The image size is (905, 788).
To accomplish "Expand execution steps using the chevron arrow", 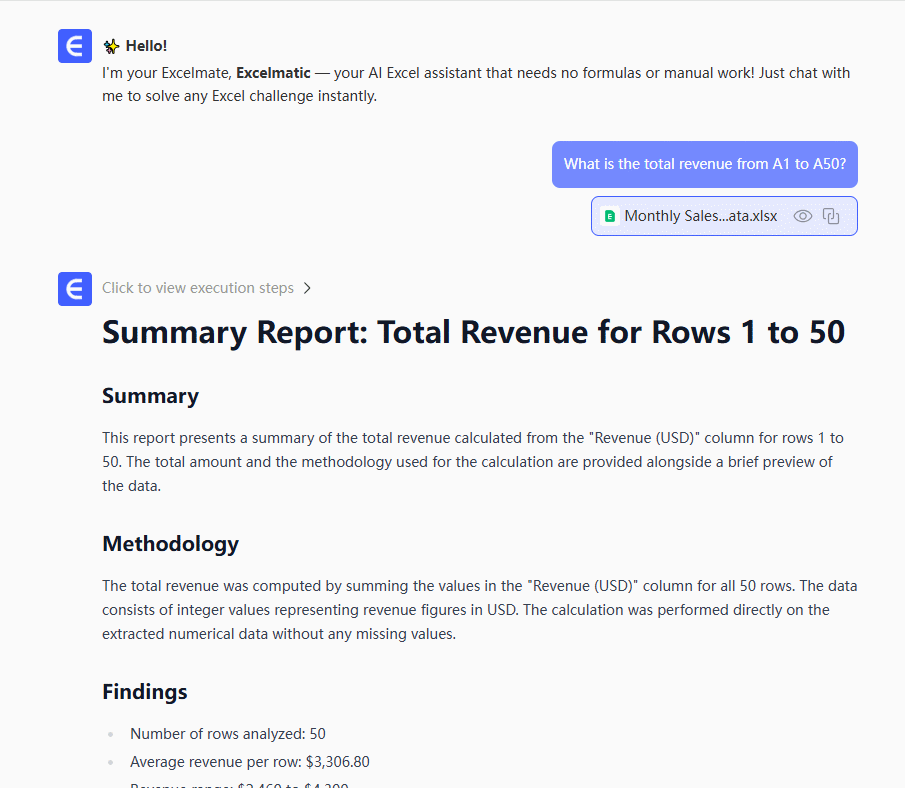I will tap(307, 288).
